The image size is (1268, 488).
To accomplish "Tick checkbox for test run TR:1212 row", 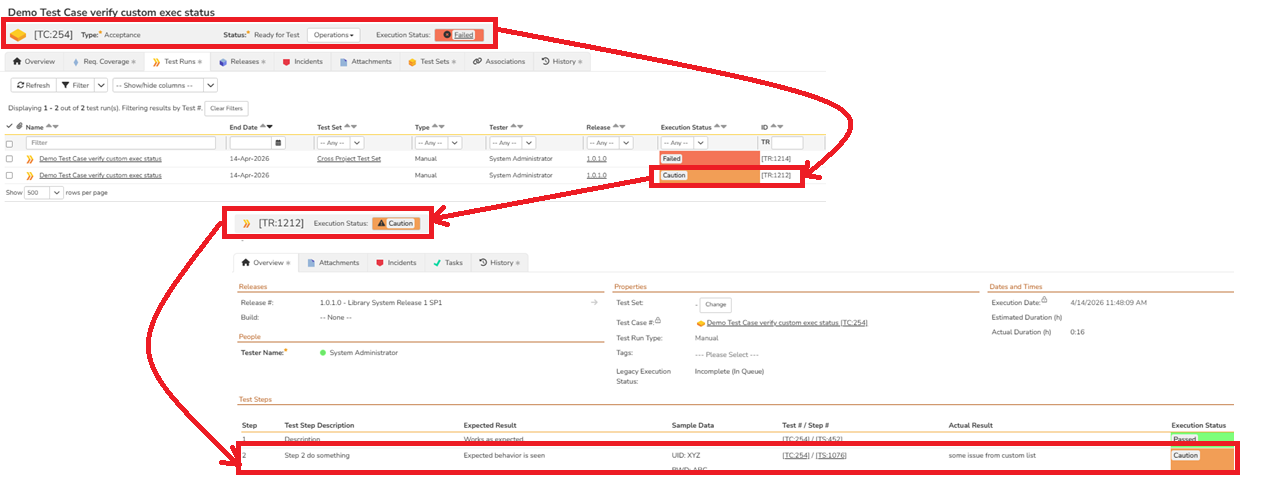I will [x=10, y=175].
